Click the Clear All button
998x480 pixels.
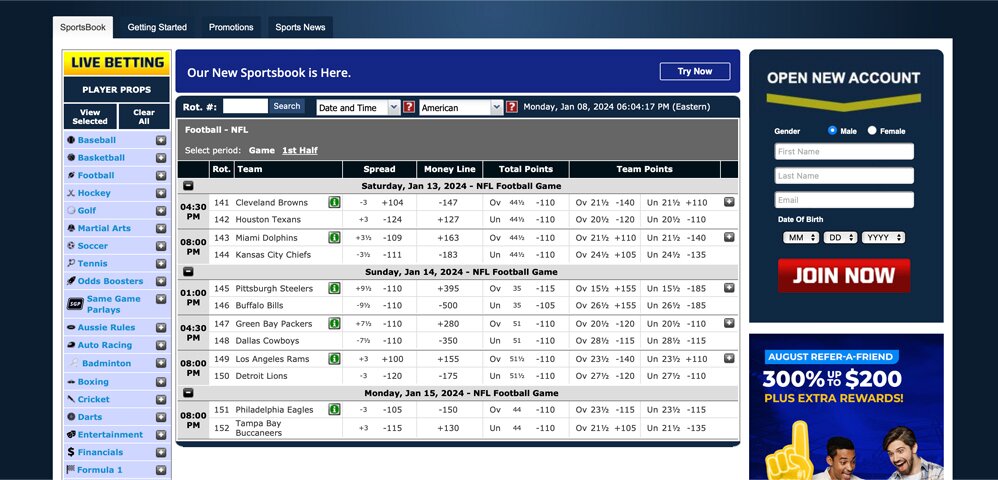[x=144, y=116]
